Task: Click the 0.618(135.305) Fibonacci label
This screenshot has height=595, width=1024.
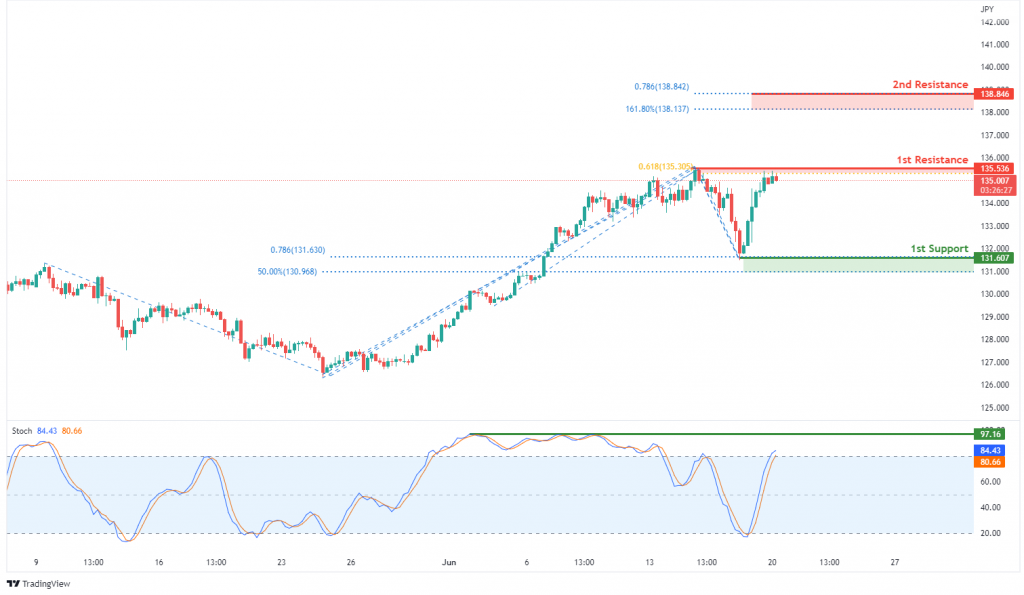Action: click(665, 167)
